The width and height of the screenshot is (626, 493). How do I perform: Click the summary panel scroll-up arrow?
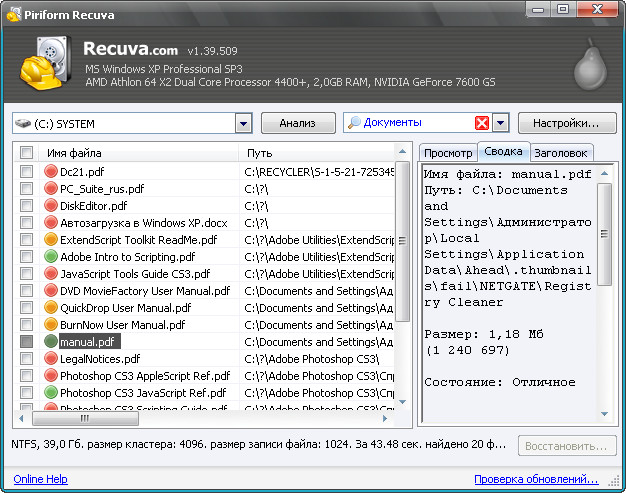click(604, 173)
